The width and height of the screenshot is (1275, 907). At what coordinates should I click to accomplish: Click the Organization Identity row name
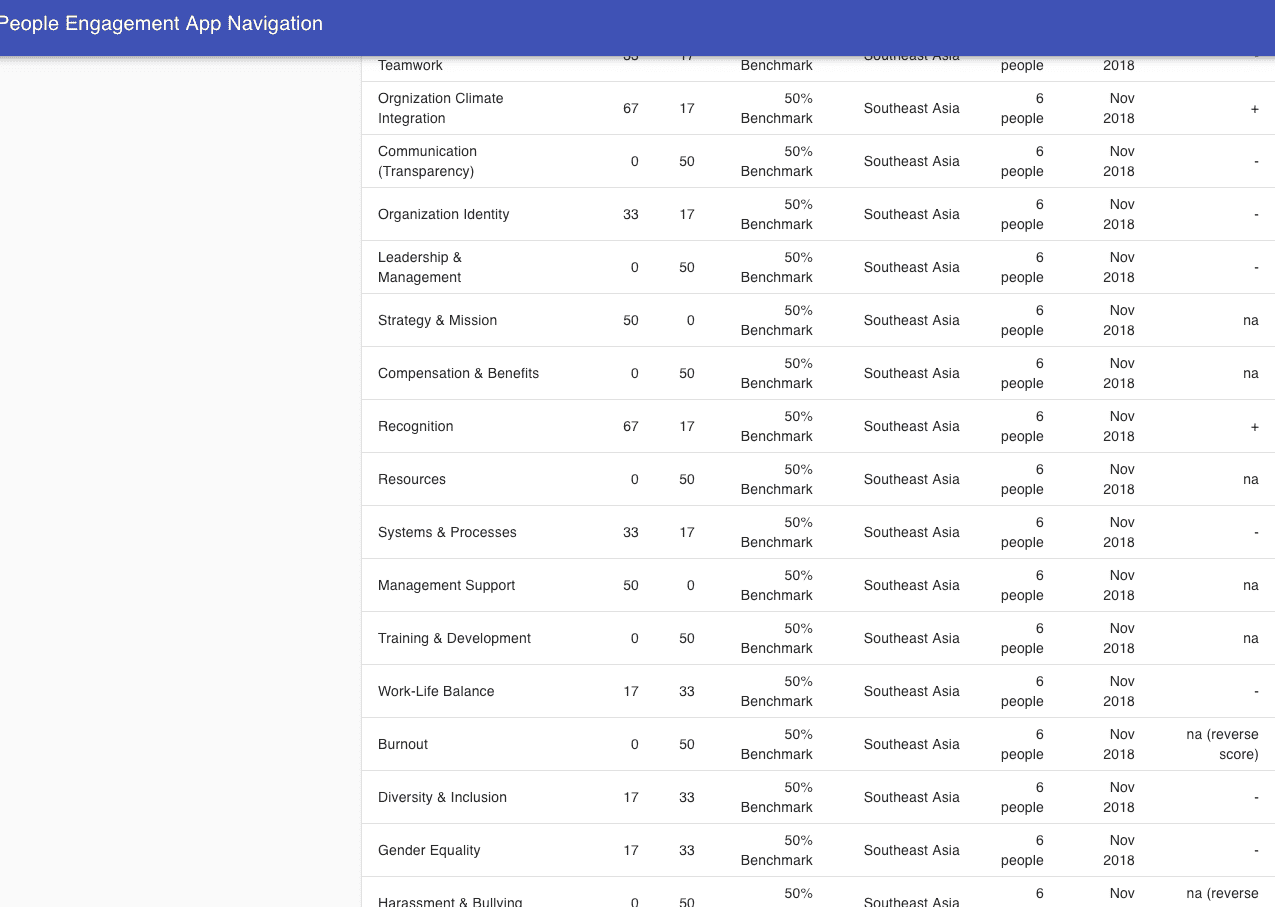[x=444, y=214]
